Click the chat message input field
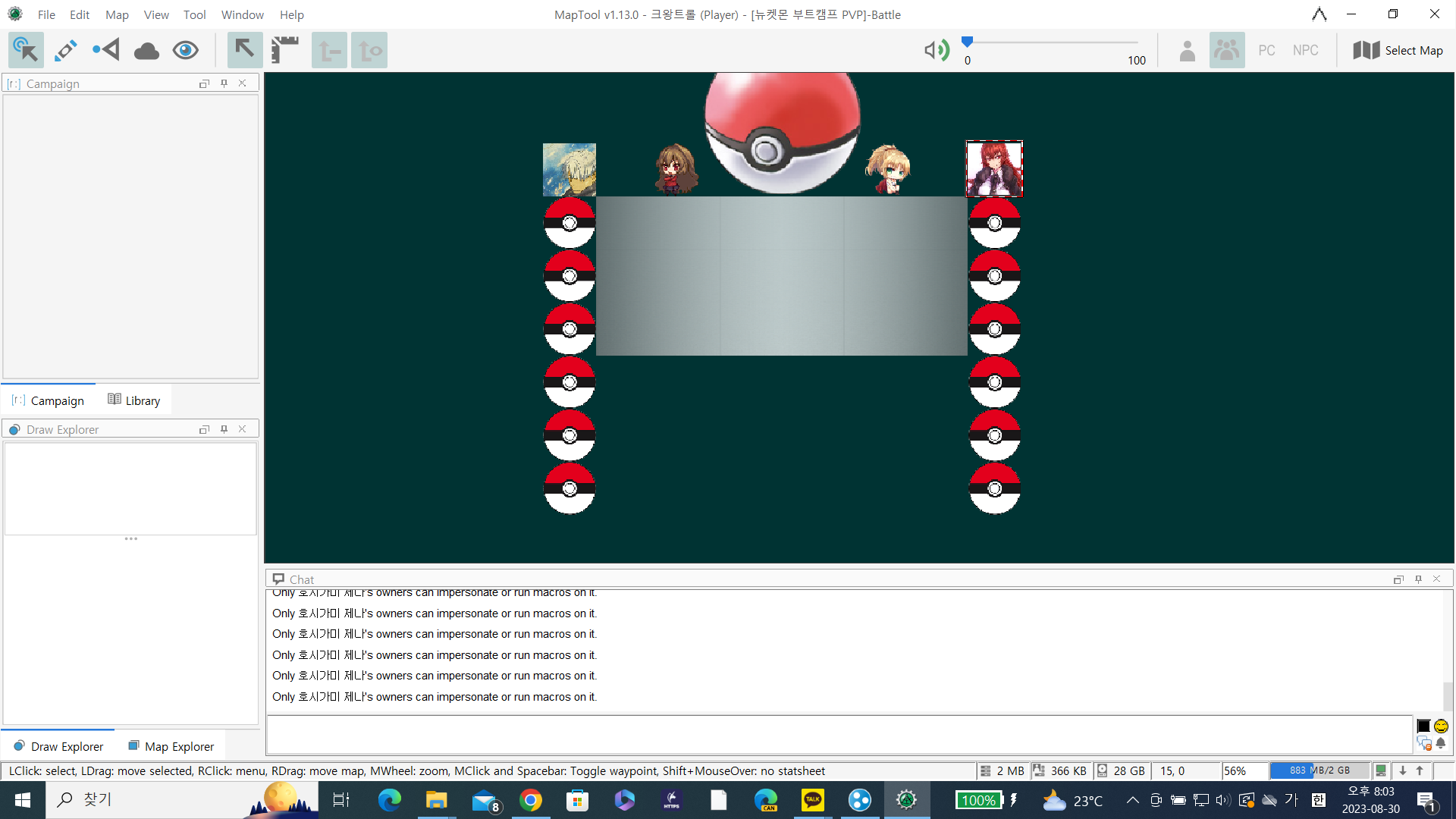The image size is (1456, 819). [x=838, y=734]
